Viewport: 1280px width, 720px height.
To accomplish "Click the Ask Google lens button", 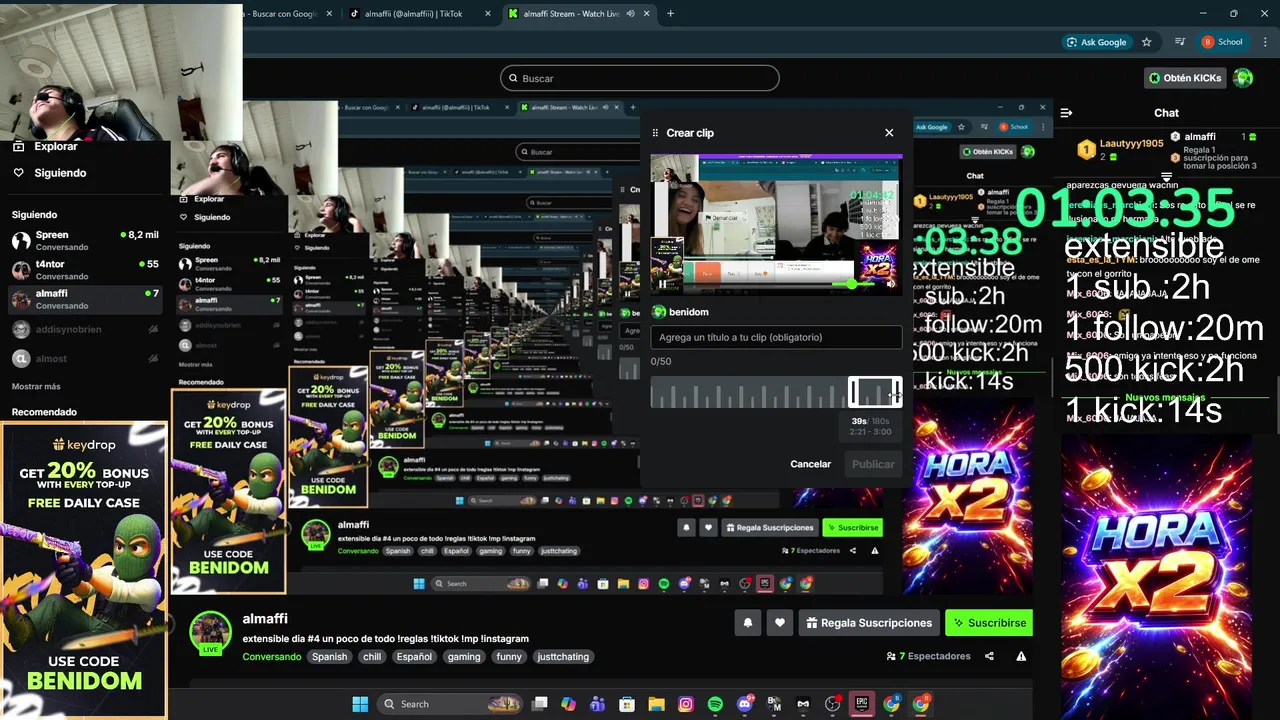I will [x=1096, y=42].
